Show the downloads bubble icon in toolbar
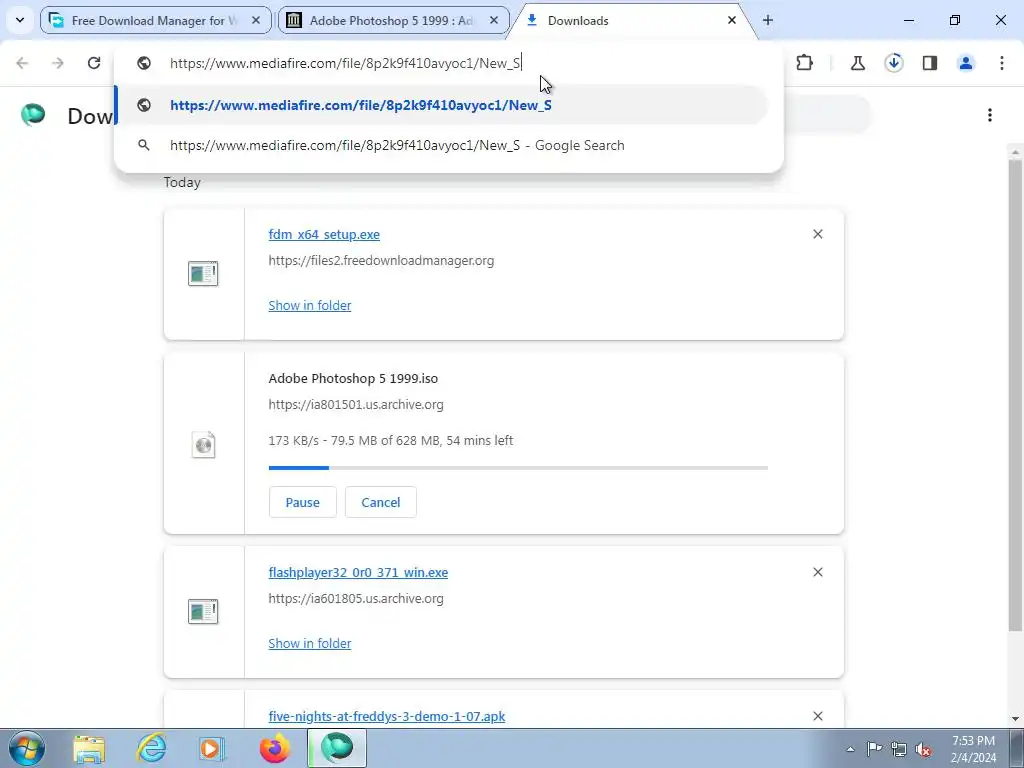Screen dimensions: 1024x768 coord(893,63)
